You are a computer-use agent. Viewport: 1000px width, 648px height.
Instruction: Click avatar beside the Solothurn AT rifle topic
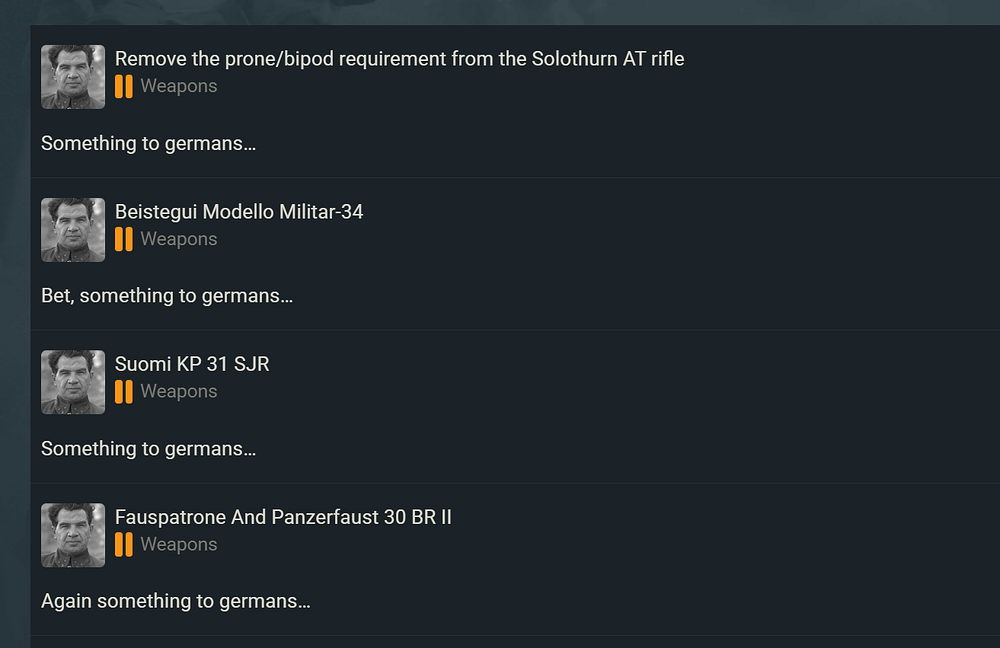point(73,77)
